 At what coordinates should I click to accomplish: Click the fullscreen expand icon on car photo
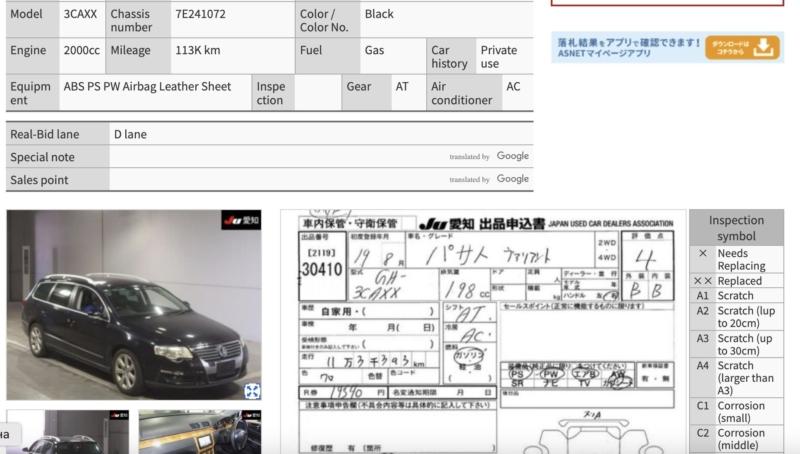pyautogui.click(x=252, y=391)
